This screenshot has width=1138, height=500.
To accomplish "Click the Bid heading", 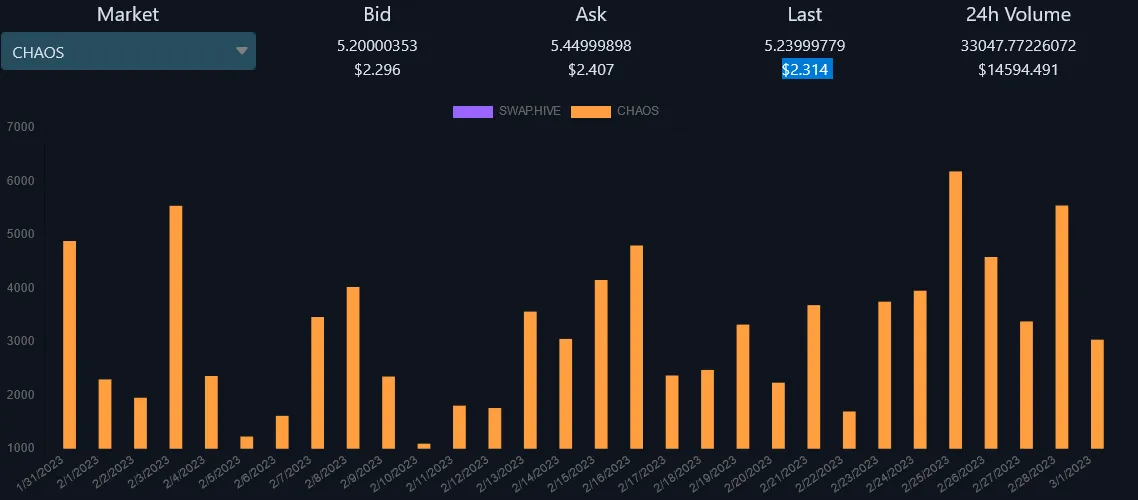I will 377,14.
